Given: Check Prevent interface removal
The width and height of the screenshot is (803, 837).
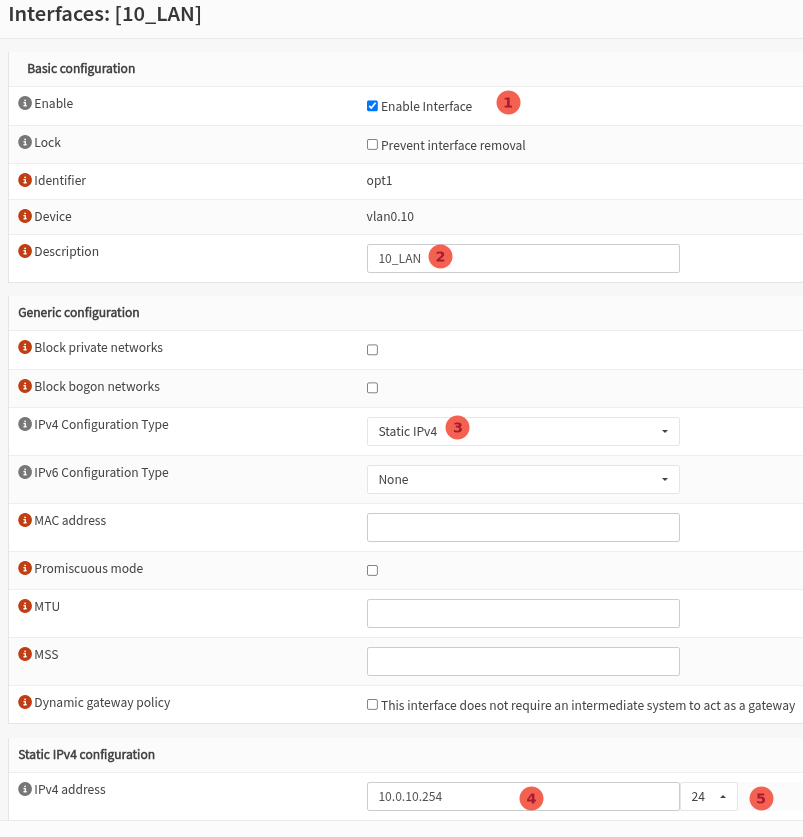Looking at the screenshot, I should click(x=372, y=144).
